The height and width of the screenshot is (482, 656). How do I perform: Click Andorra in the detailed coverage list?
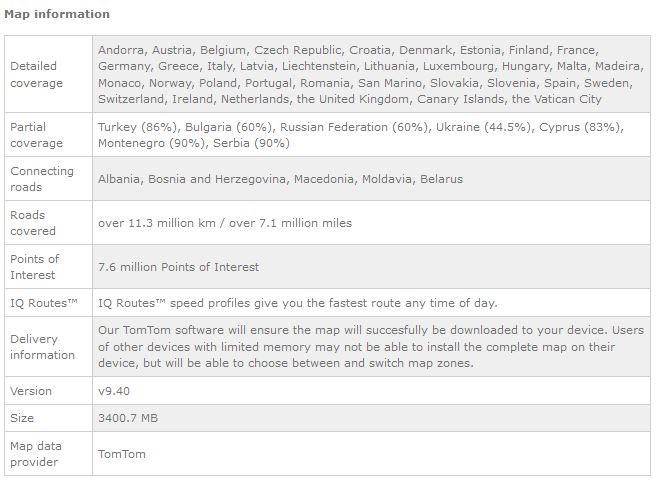click(x=121, y=50)
